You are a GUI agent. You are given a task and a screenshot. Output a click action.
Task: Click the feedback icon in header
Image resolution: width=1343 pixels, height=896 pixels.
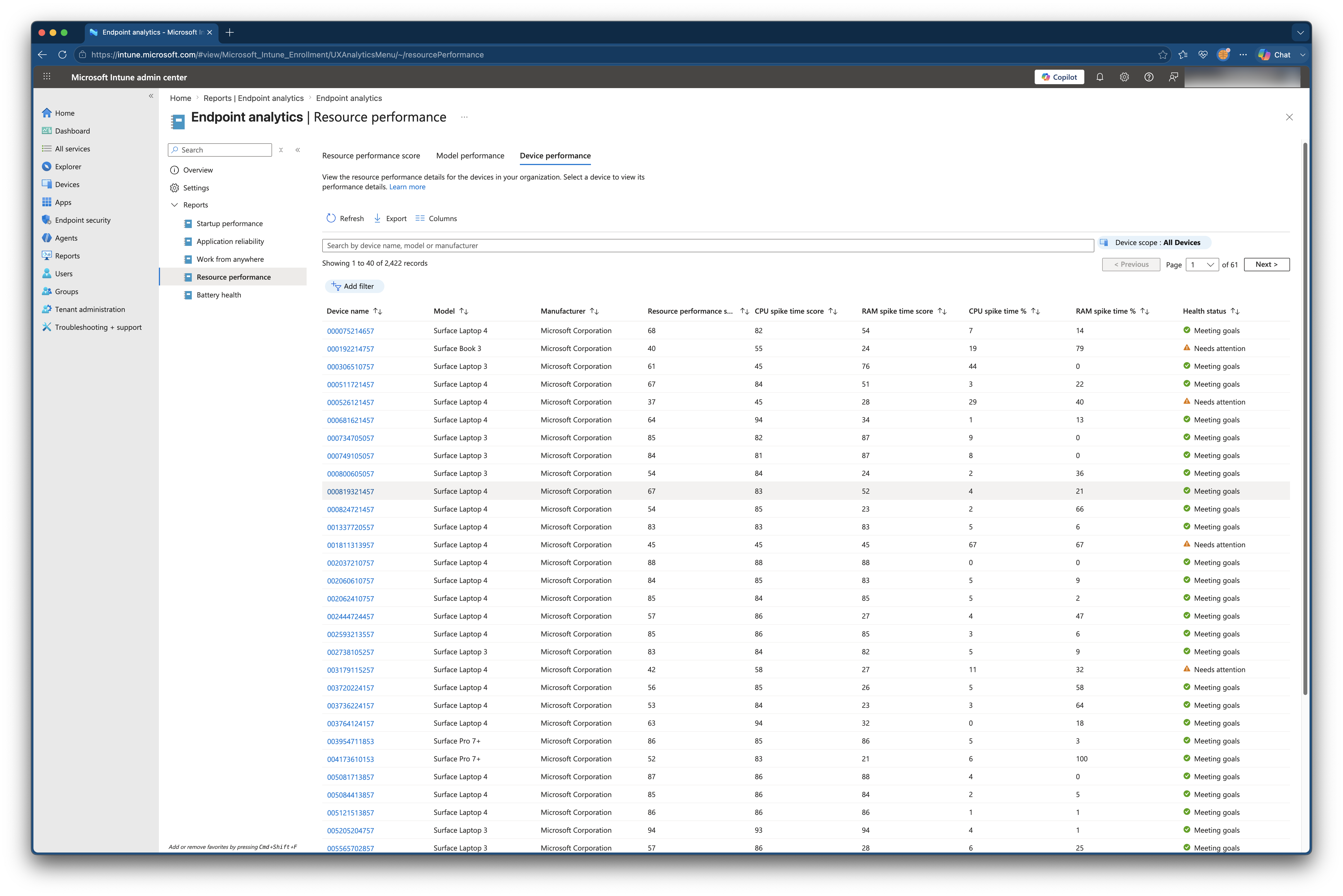1173,77
